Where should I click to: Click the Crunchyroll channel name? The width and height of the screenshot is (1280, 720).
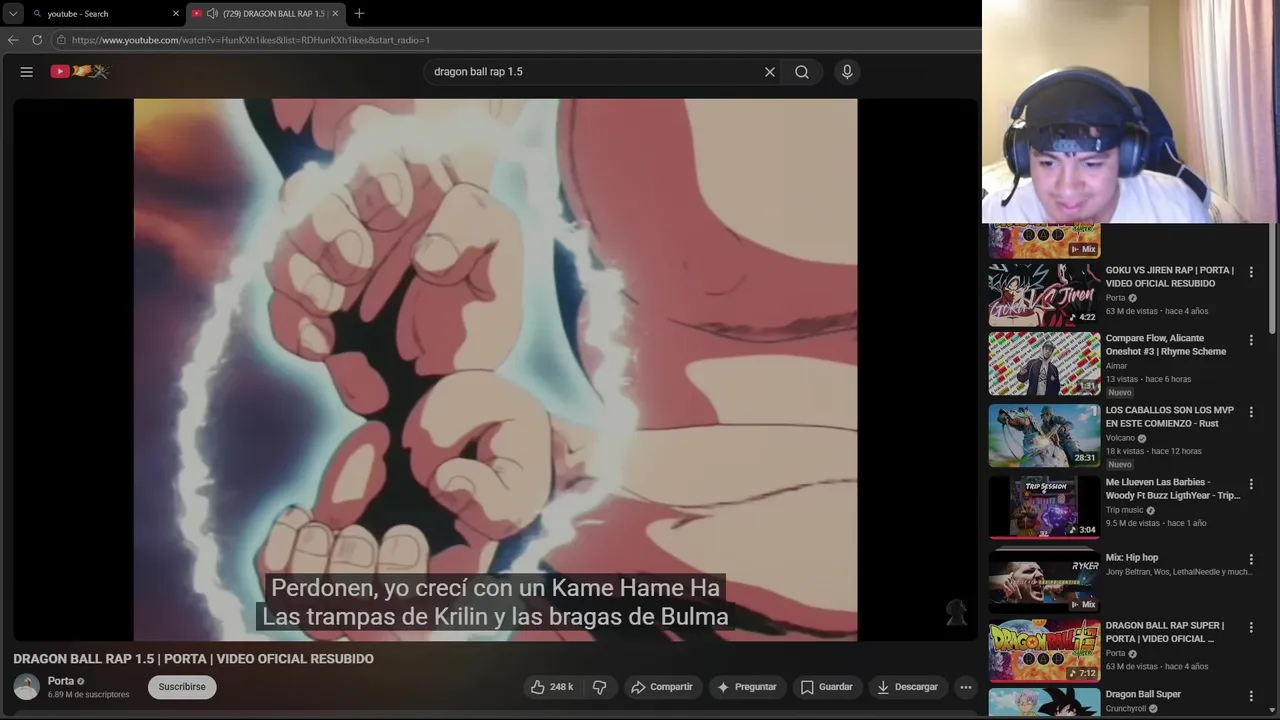1126,709
